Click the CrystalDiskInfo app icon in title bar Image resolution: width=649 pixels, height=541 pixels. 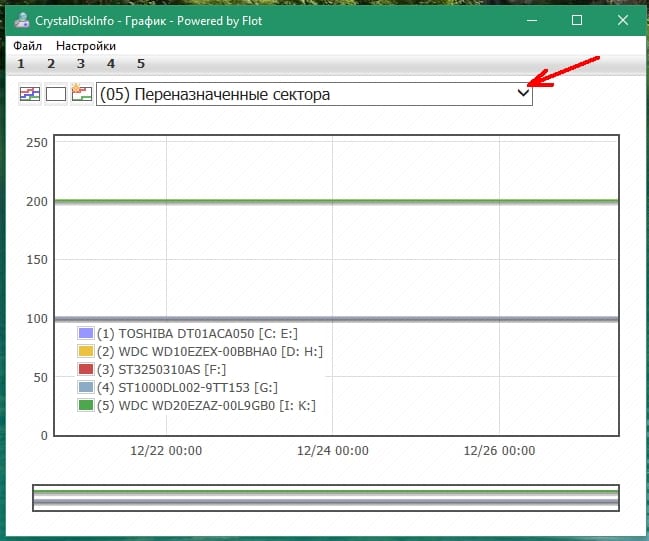(x=22, y=20)
